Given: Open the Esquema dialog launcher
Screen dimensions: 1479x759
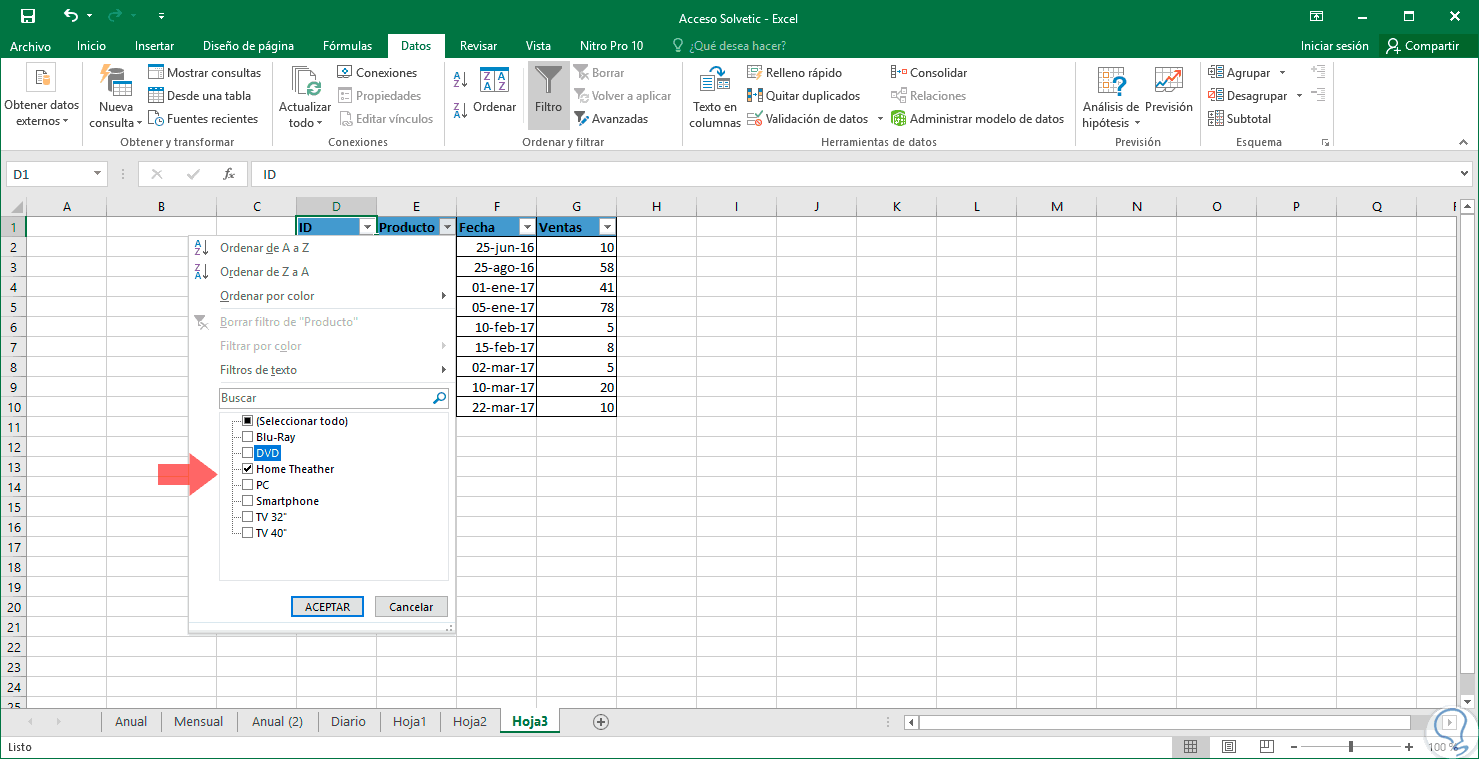Looking at the screenshot, I should (1326, 143).
